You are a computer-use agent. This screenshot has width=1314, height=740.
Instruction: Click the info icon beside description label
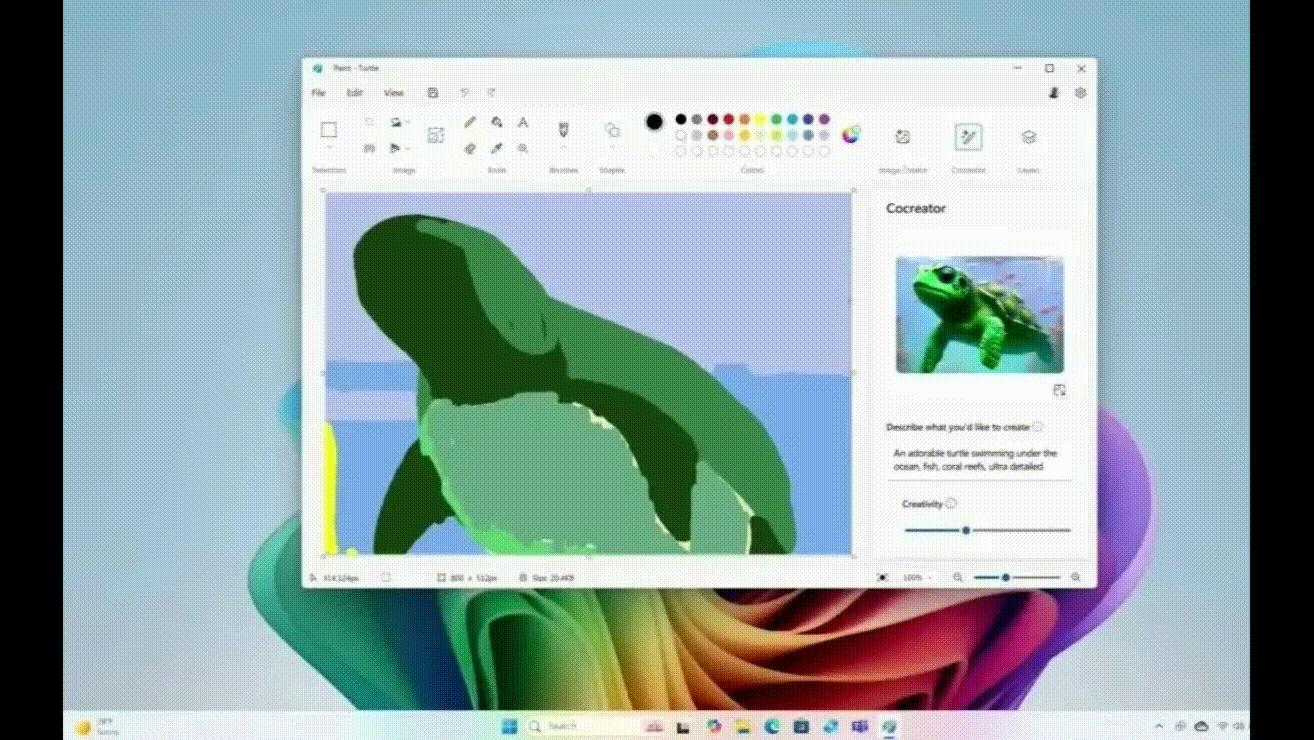tap(1038, 427)
